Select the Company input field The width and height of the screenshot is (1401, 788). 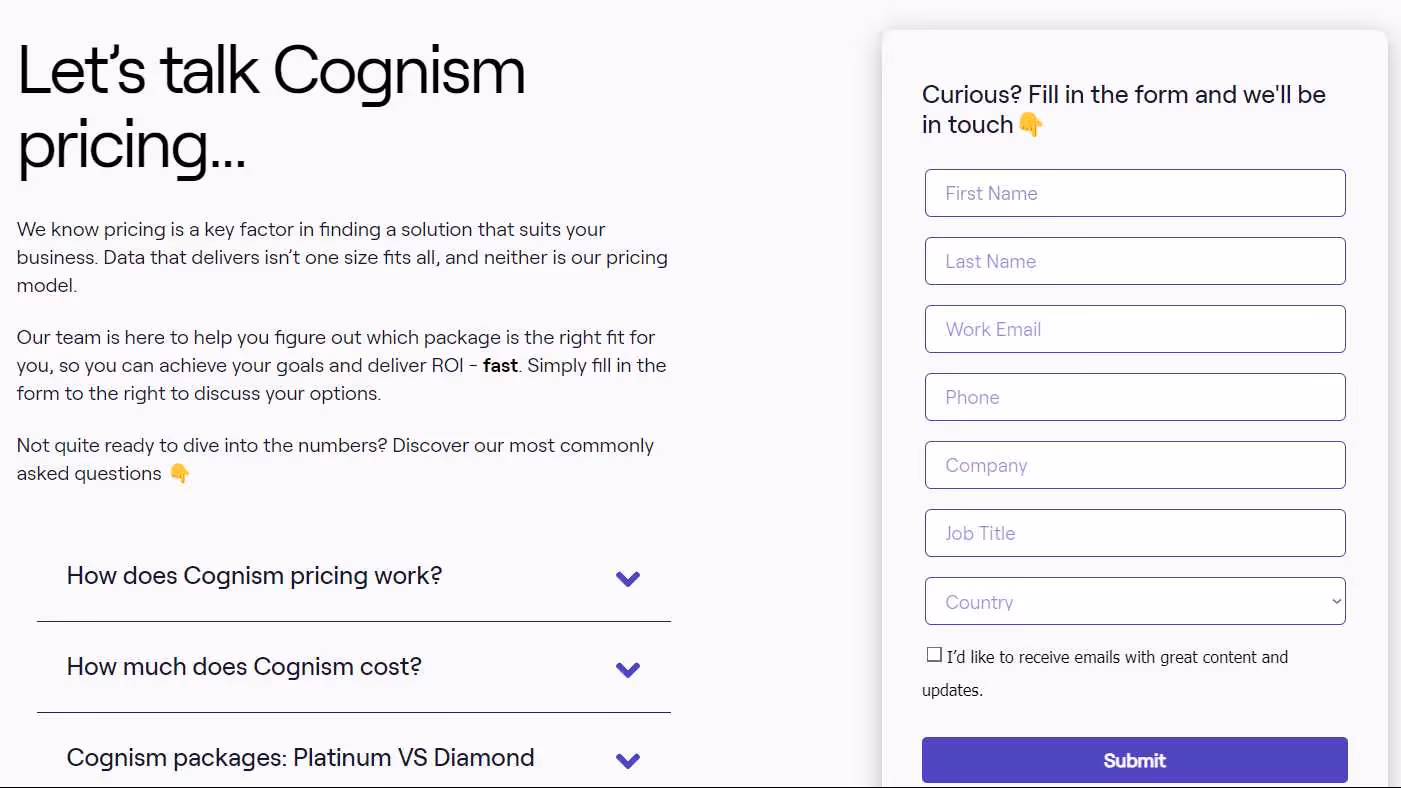(1135, 465)
